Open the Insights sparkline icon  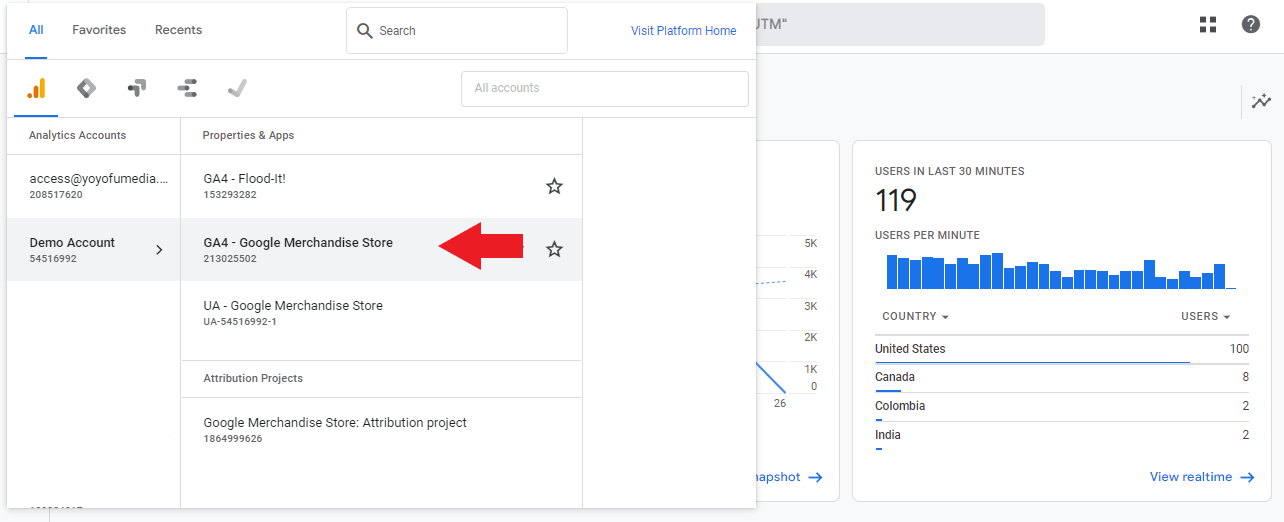point(1261,100)
